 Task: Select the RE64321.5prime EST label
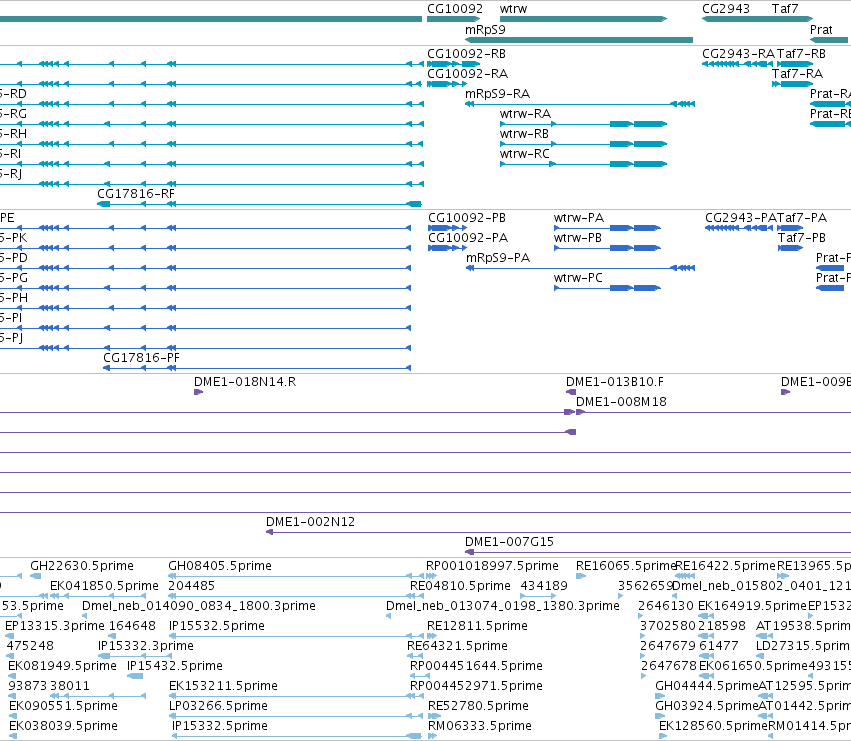click(x=457, y=646)
